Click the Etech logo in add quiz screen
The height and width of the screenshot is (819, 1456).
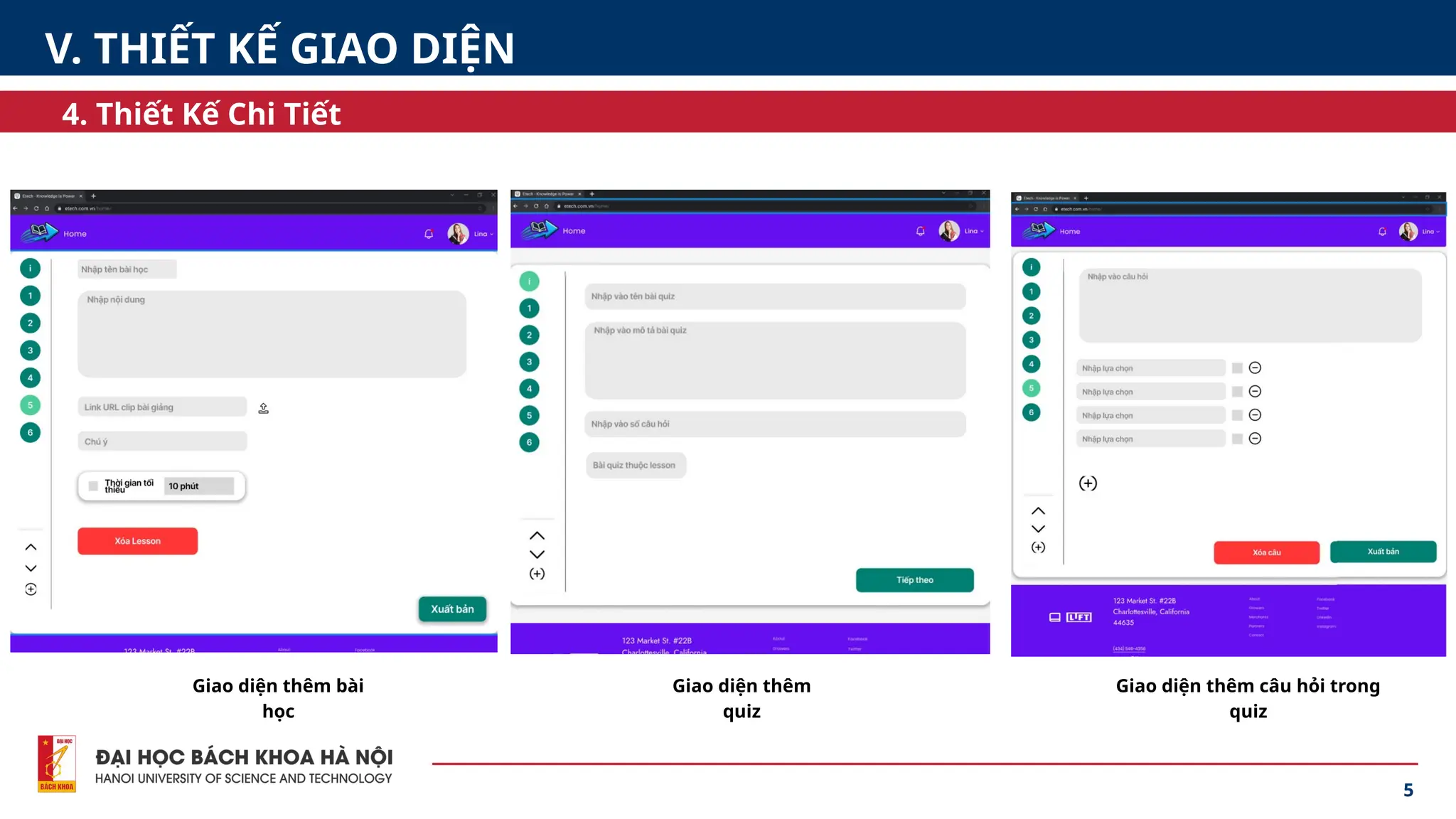coord(539,230)
